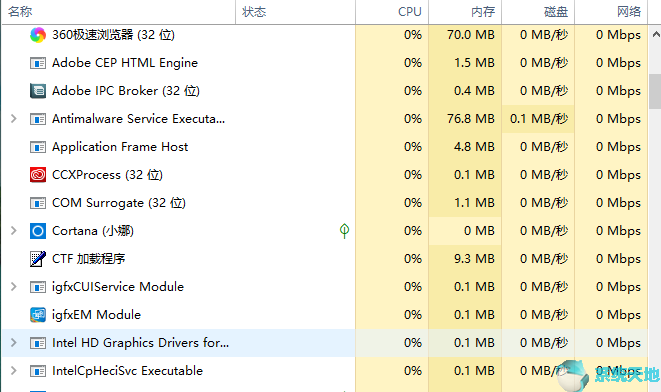Image resolution: width=661 pixels, height=392 pixels.
Task: Select Intel HD Graphics Drivers for... name
Action: coord(140,343)
